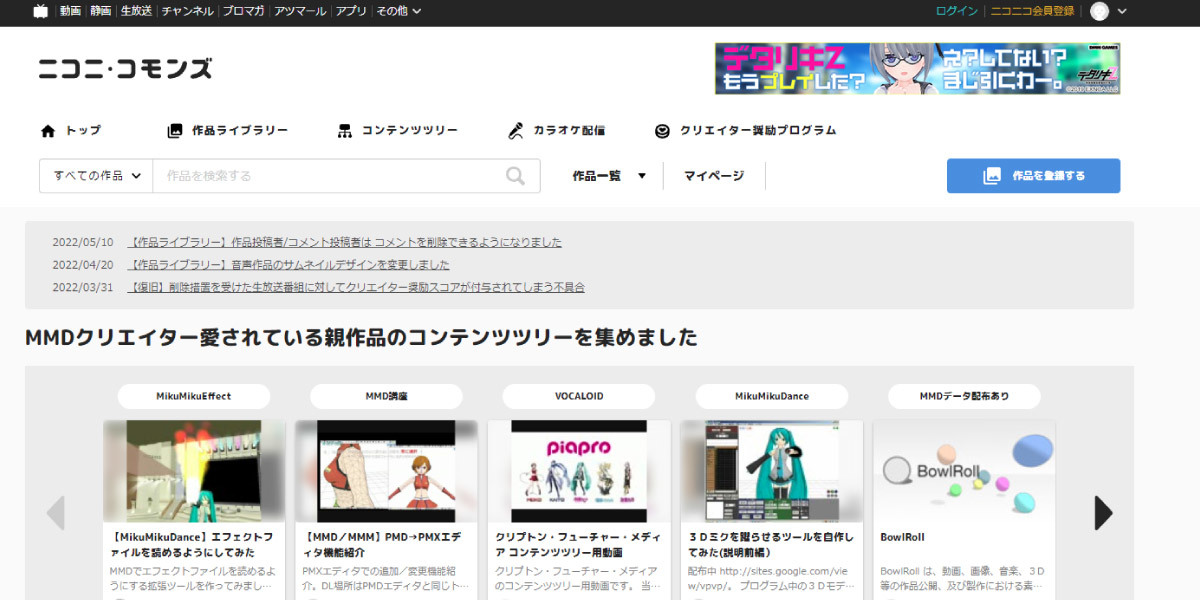Open the デタリキZ banner advertisement

[x=917, y=68]
